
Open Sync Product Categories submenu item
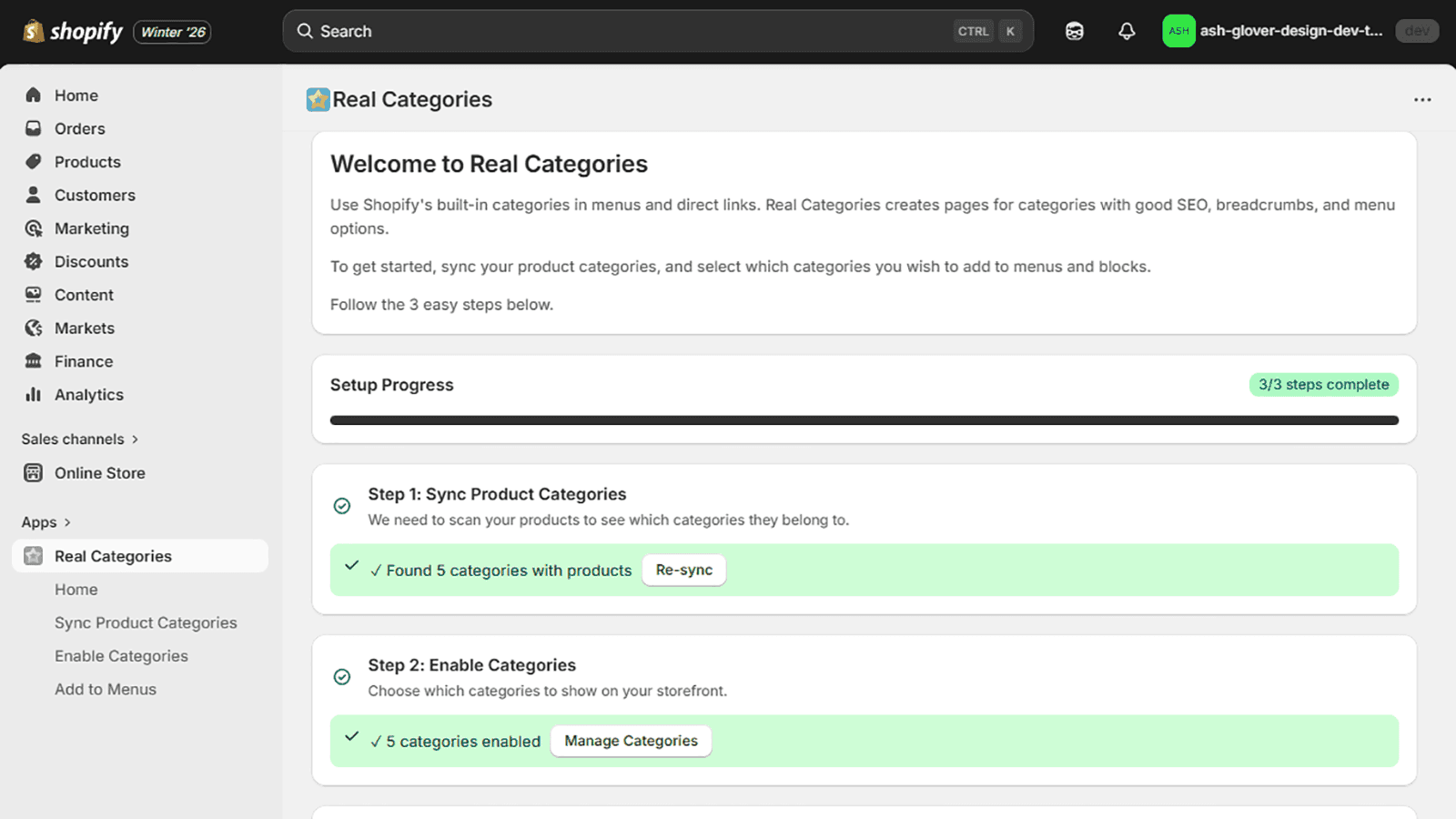(x=146, y=623)
